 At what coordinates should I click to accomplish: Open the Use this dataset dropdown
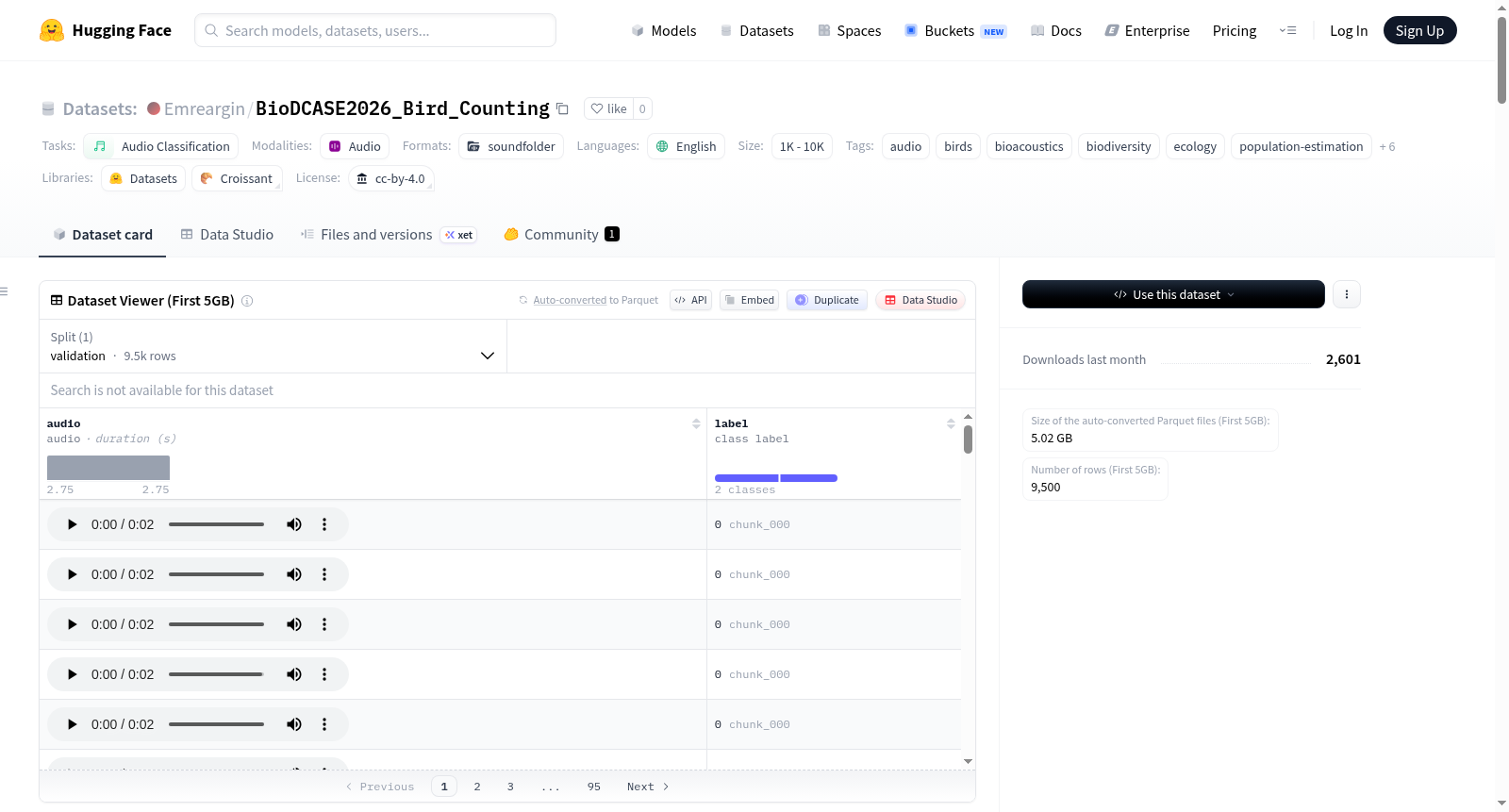[1173, 294]
